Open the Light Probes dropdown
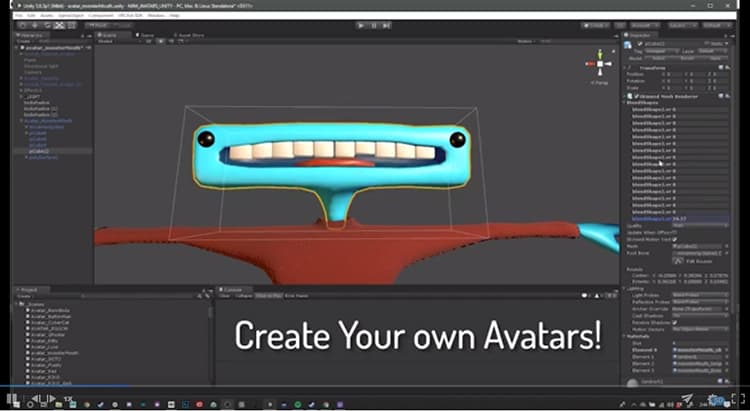Screen dimensions: 750x411 pos(700,295)
